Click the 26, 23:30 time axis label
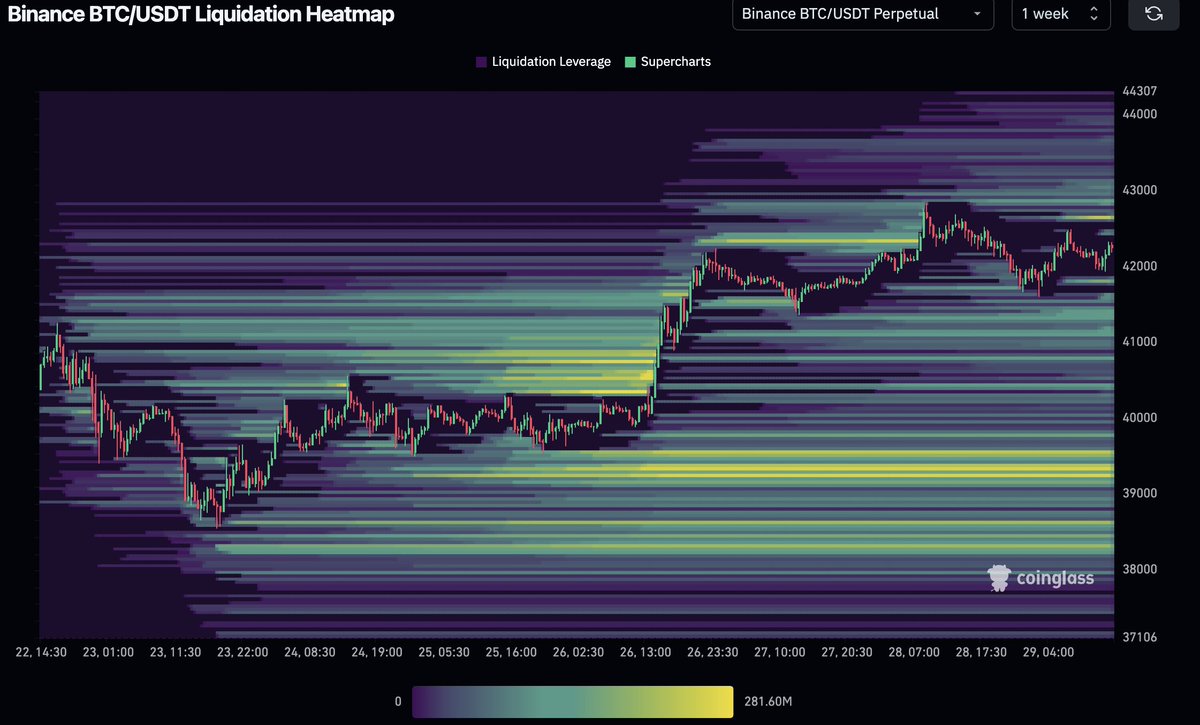 pos(714,652)
